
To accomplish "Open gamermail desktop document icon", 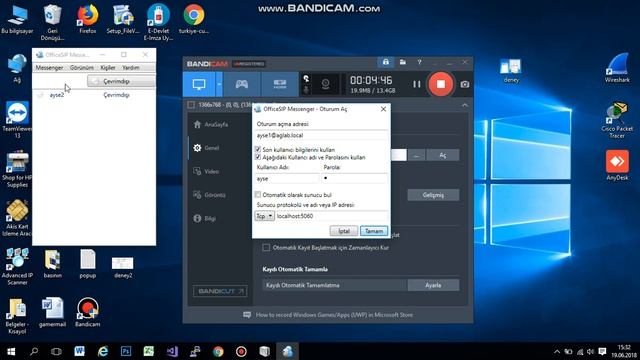I will (52, 313).
